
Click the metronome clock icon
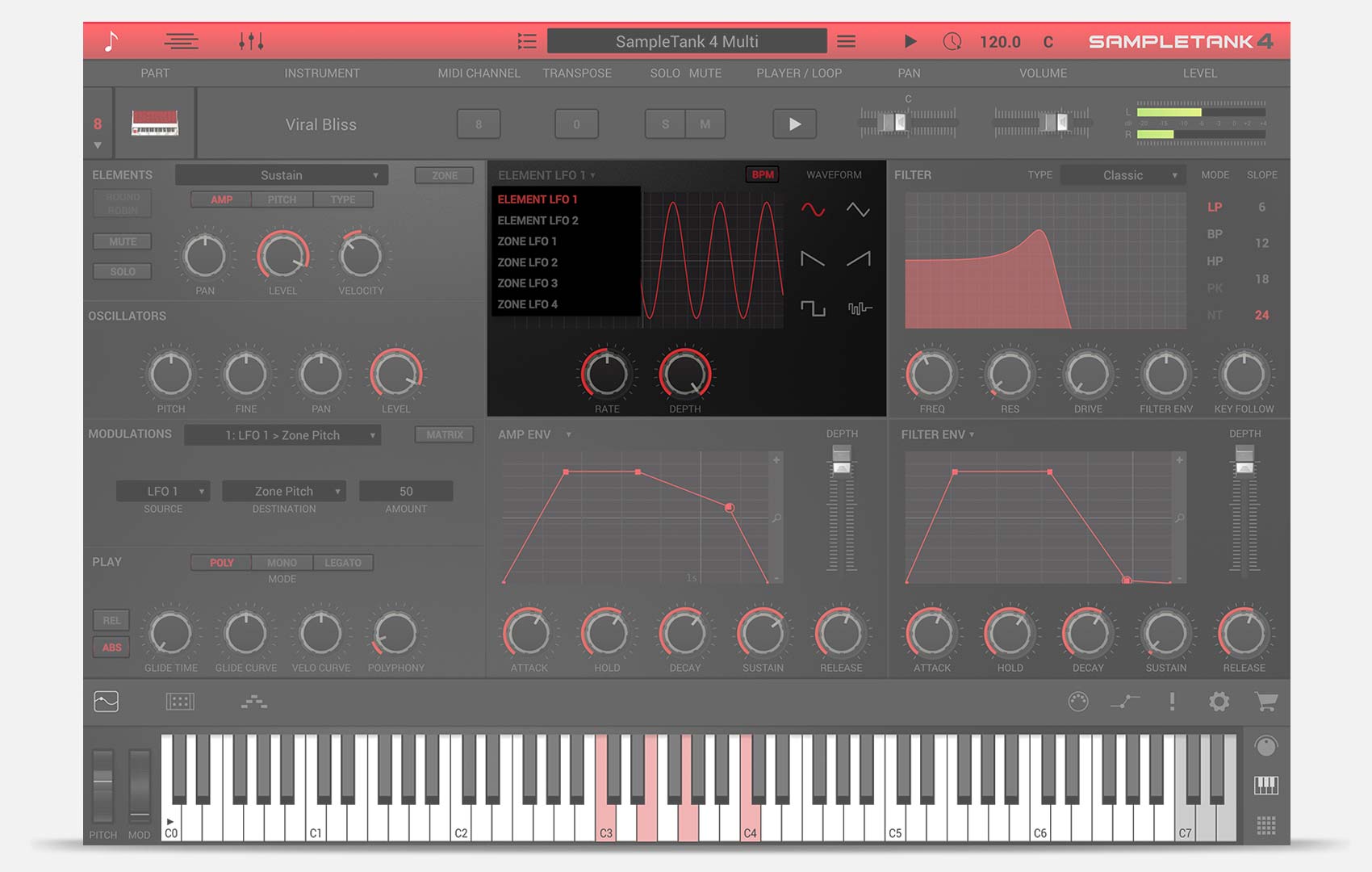point(952,41)
